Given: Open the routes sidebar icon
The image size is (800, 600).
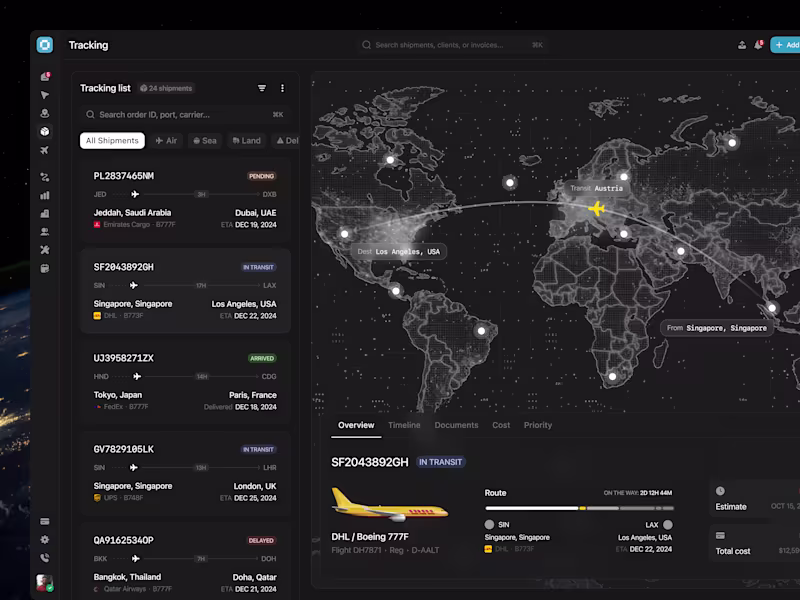Looking at the screenshot, I should (x=45, y=177).
